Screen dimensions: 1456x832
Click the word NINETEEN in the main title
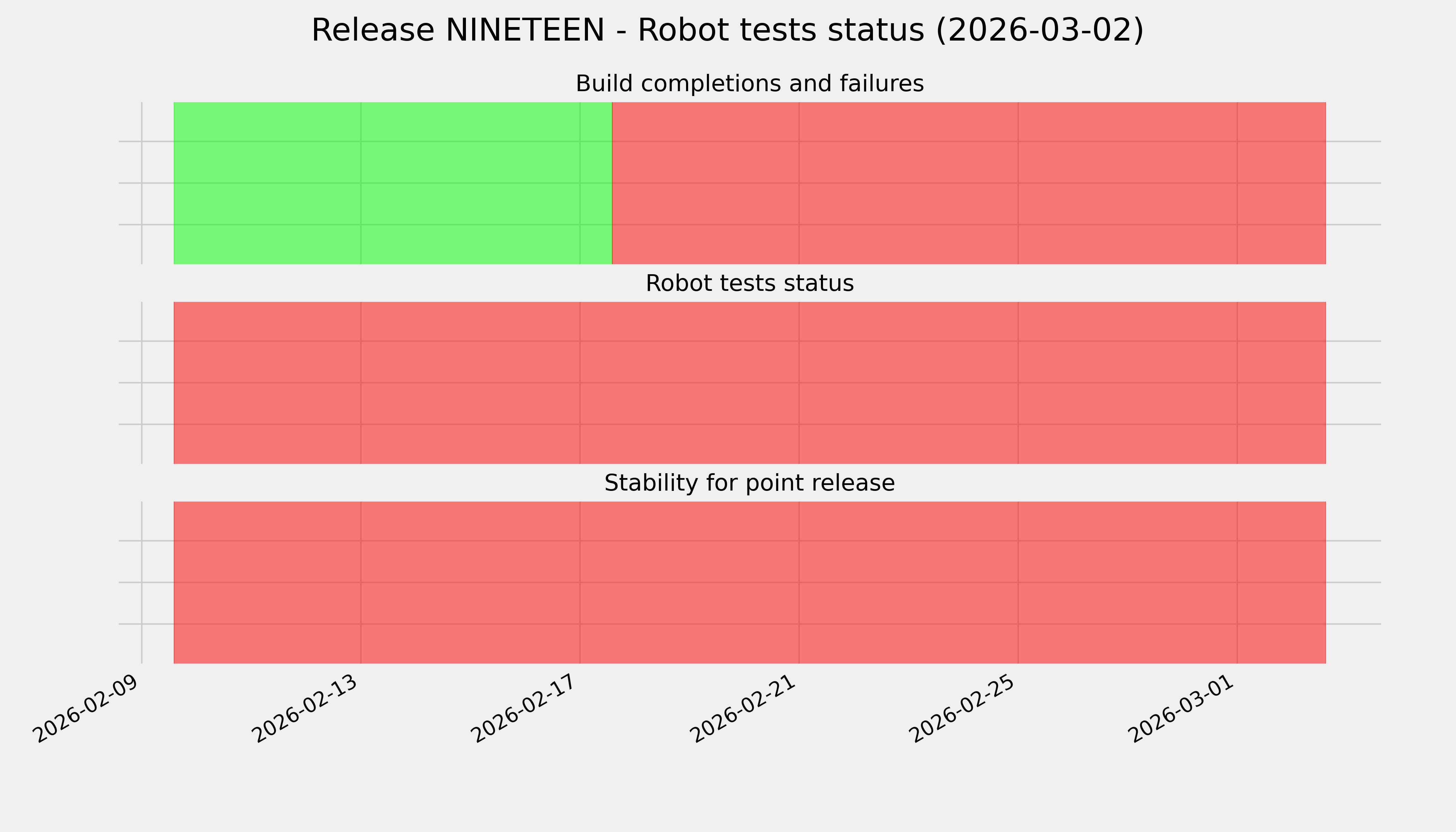coord(524,30)
